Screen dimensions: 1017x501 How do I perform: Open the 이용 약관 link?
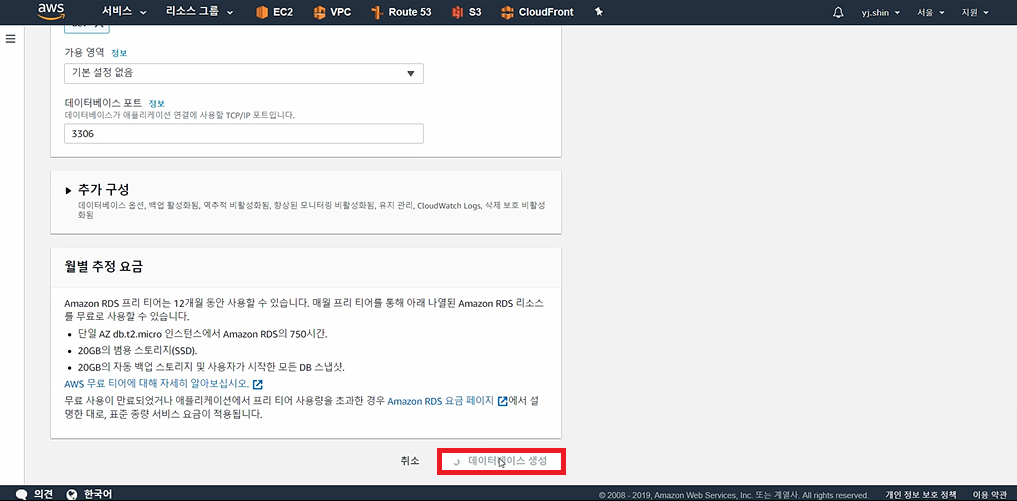990,495
